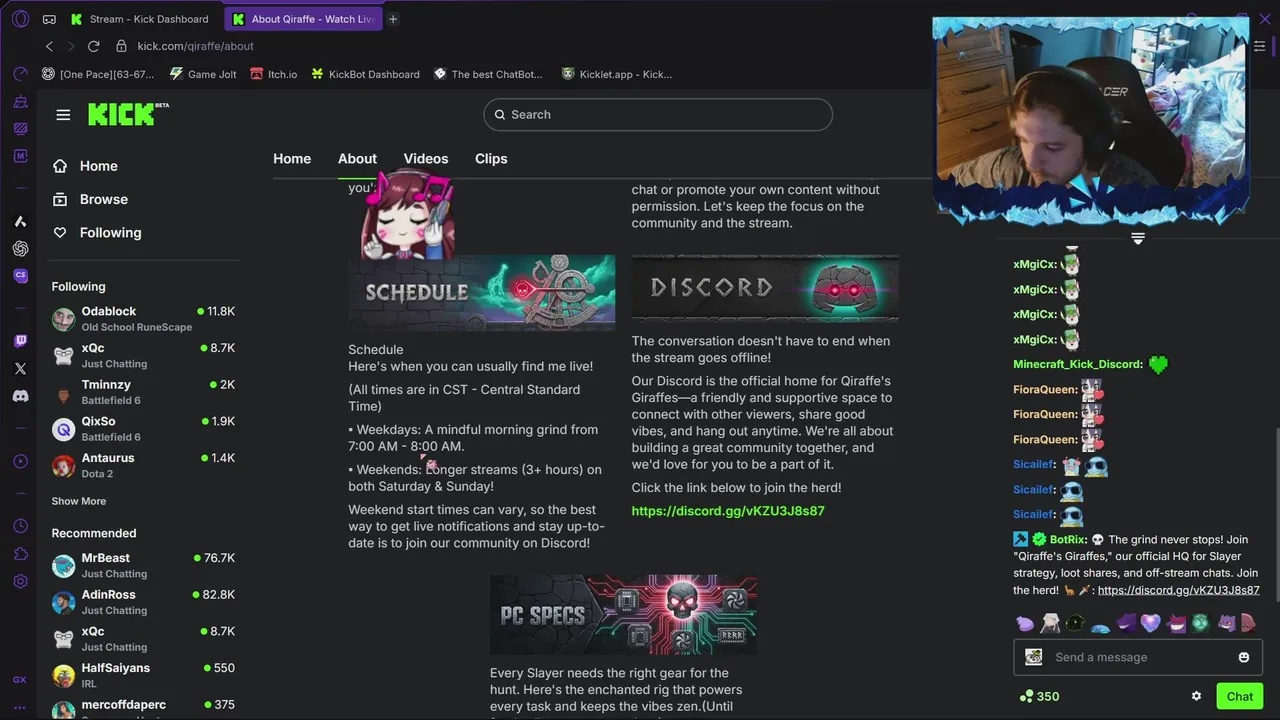Open HalfSaiyans IRL channel
Viewport: 1280px width, 720px height.
[144, 675]
